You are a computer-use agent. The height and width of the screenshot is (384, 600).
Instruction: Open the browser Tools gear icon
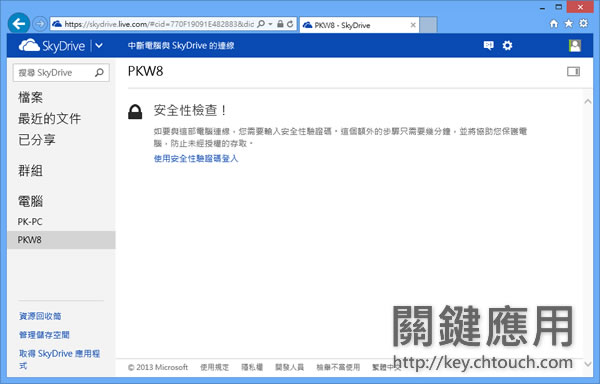click(584, 23)
